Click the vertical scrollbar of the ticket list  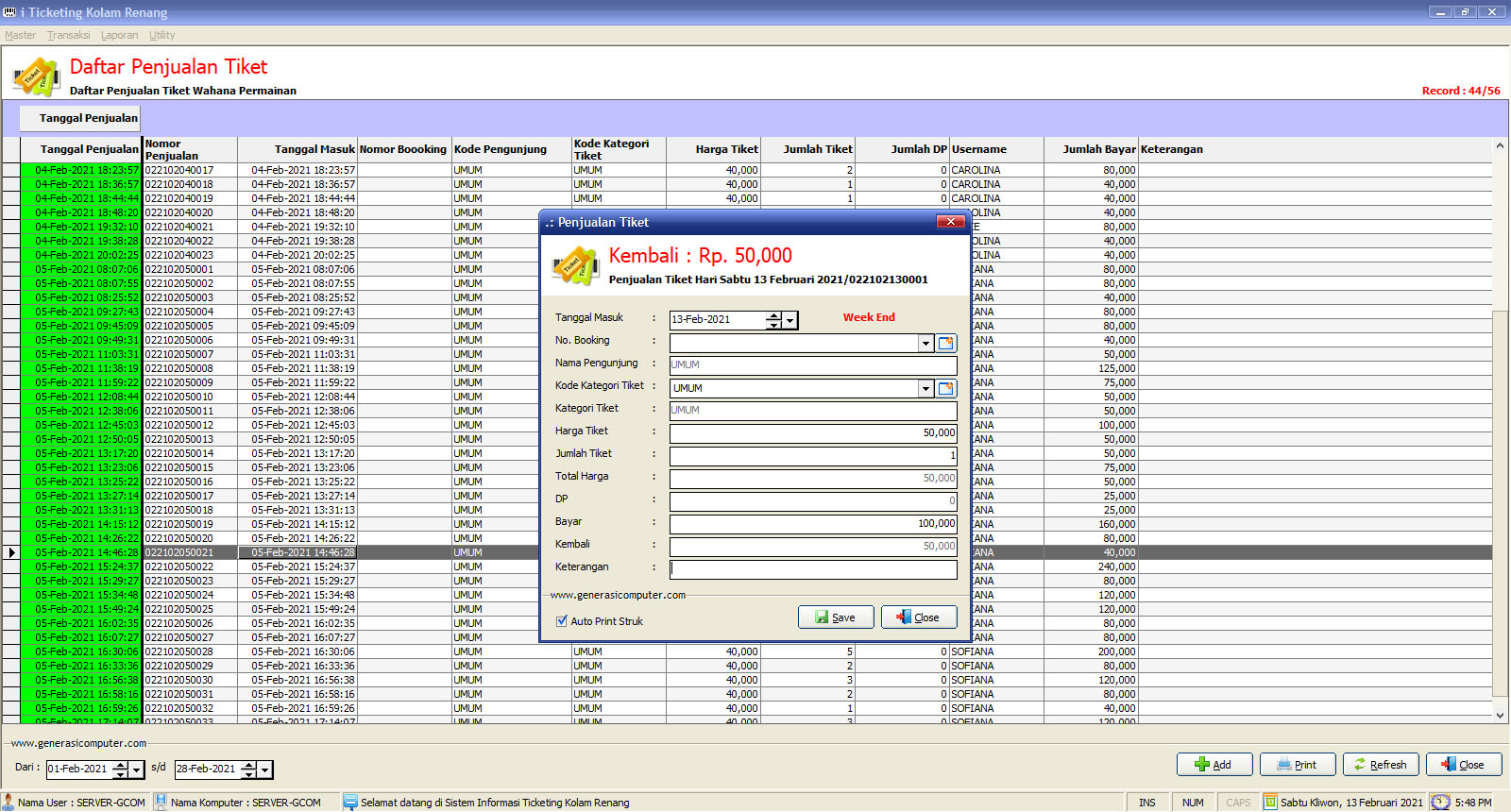(x=1500, y=472)
